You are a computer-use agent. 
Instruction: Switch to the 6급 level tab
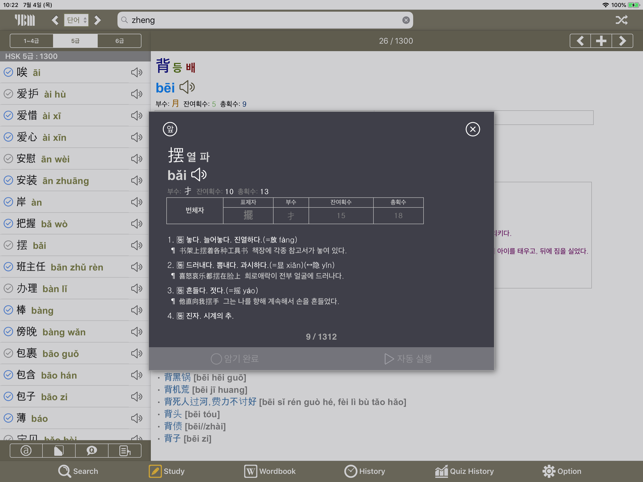click(x=119, y=41)
